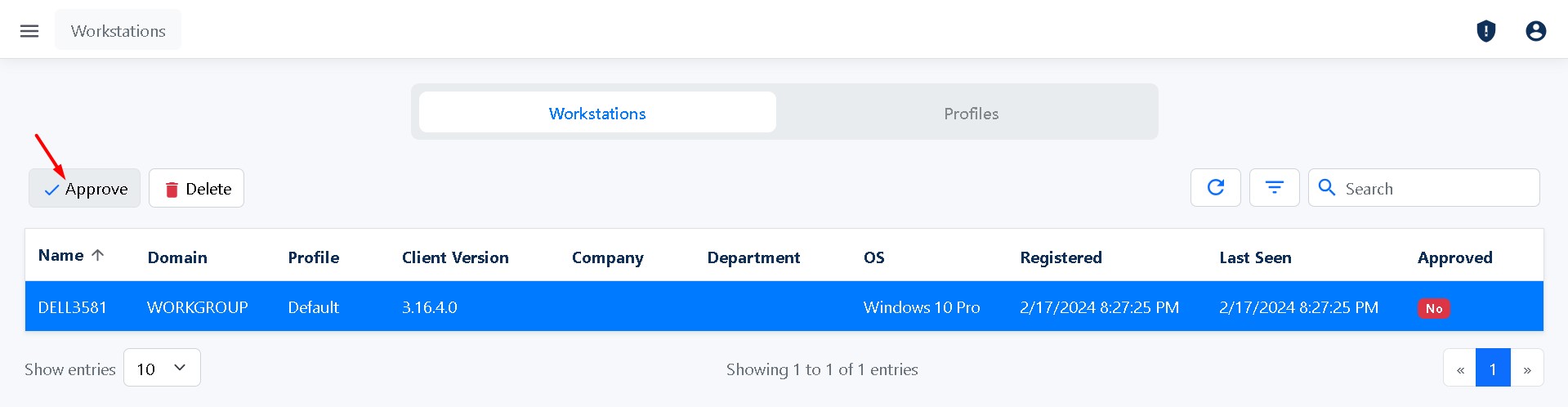Expand the Show entries dropdown
This screenshot has height=407, width=1568.
[x=162, y=369]
